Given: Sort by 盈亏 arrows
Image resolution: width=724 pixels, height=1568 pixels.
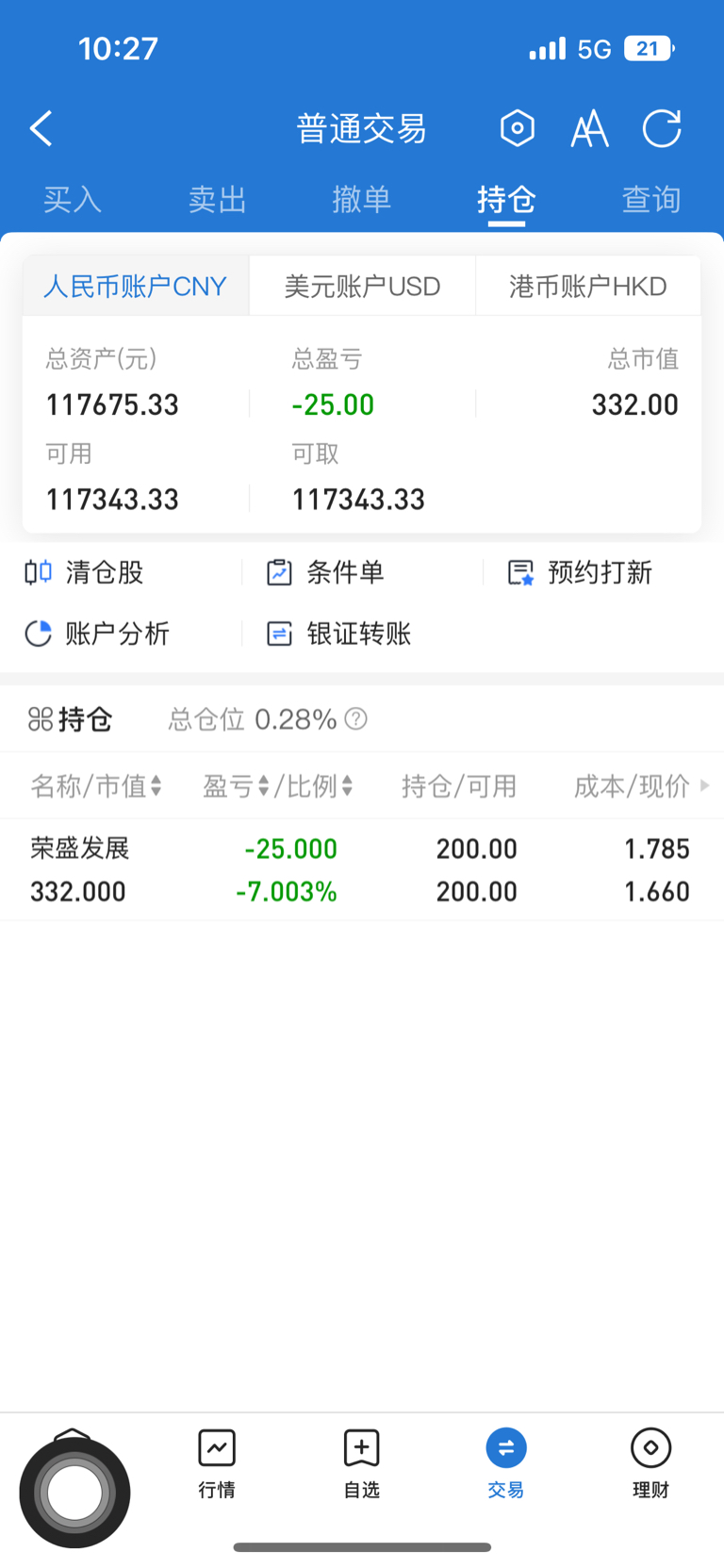Looking at the screenshot, I should pos(264,785).
